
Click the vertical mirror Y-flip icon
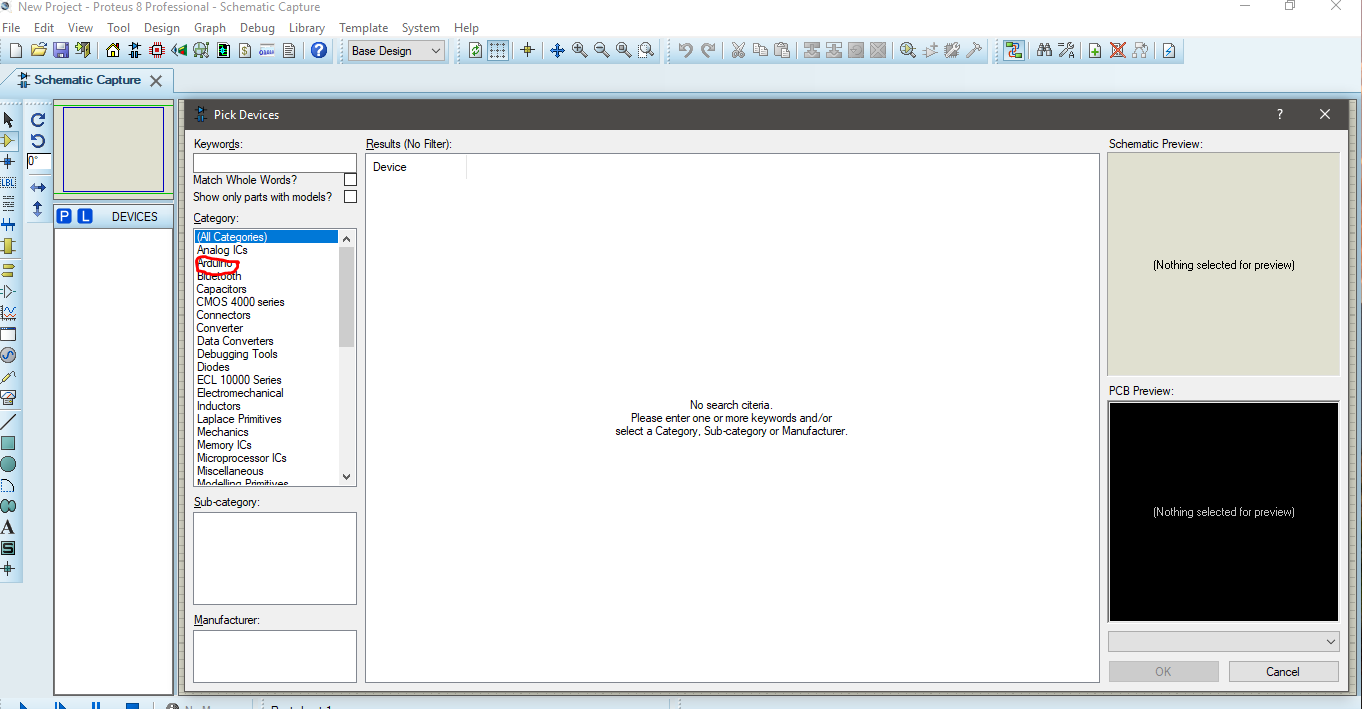point(38,209)
